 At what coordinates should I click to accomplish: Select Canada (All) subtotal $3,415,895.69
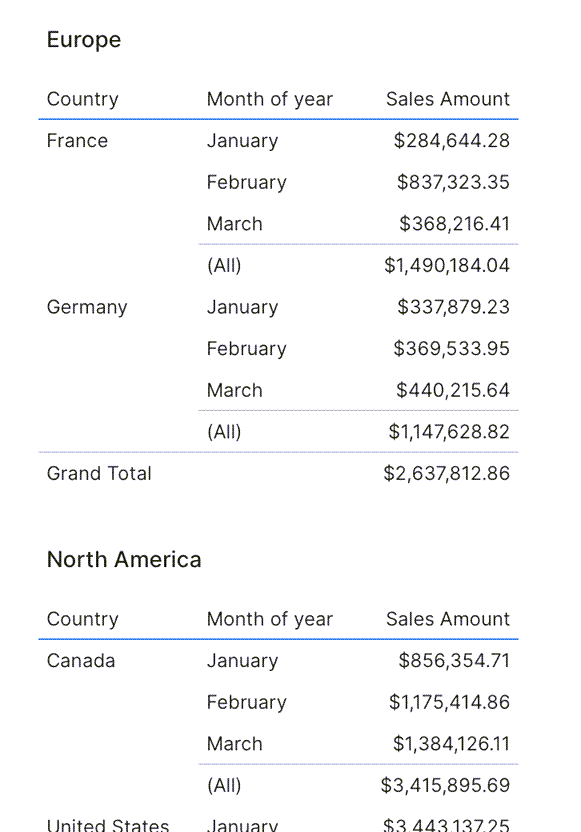445,785
